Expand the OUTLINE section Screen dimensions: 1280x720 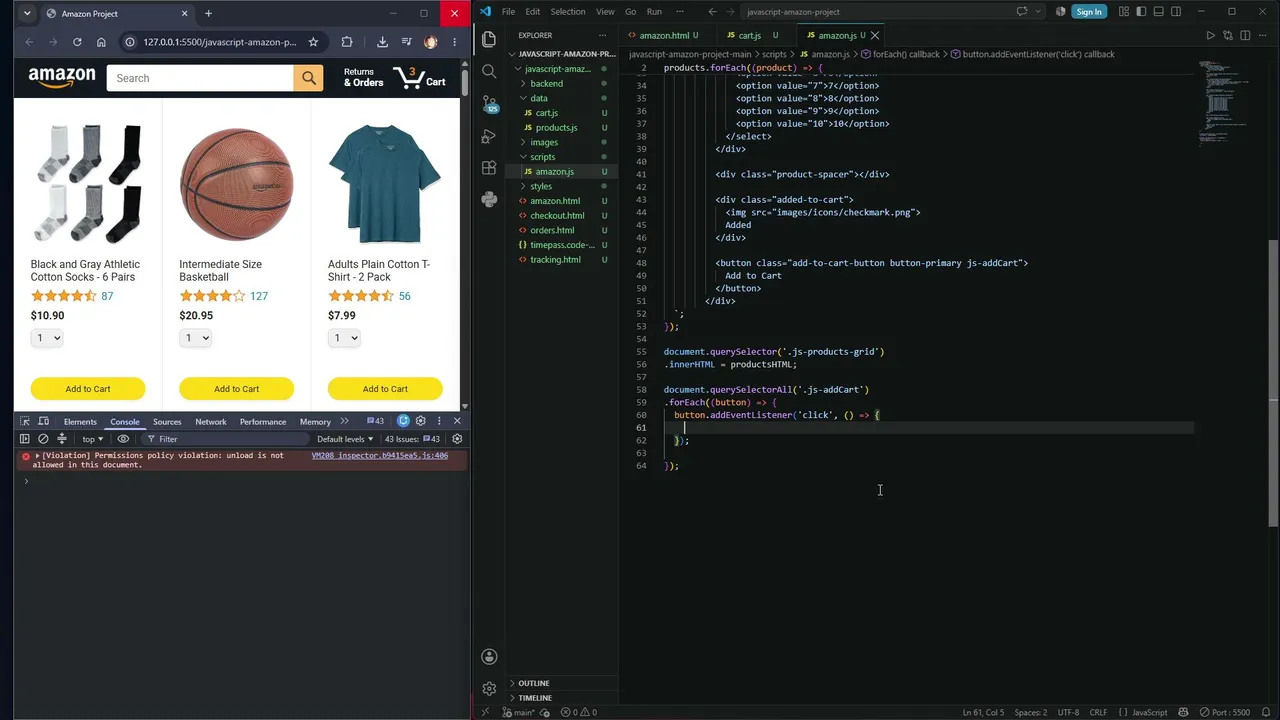coord(534,683)
